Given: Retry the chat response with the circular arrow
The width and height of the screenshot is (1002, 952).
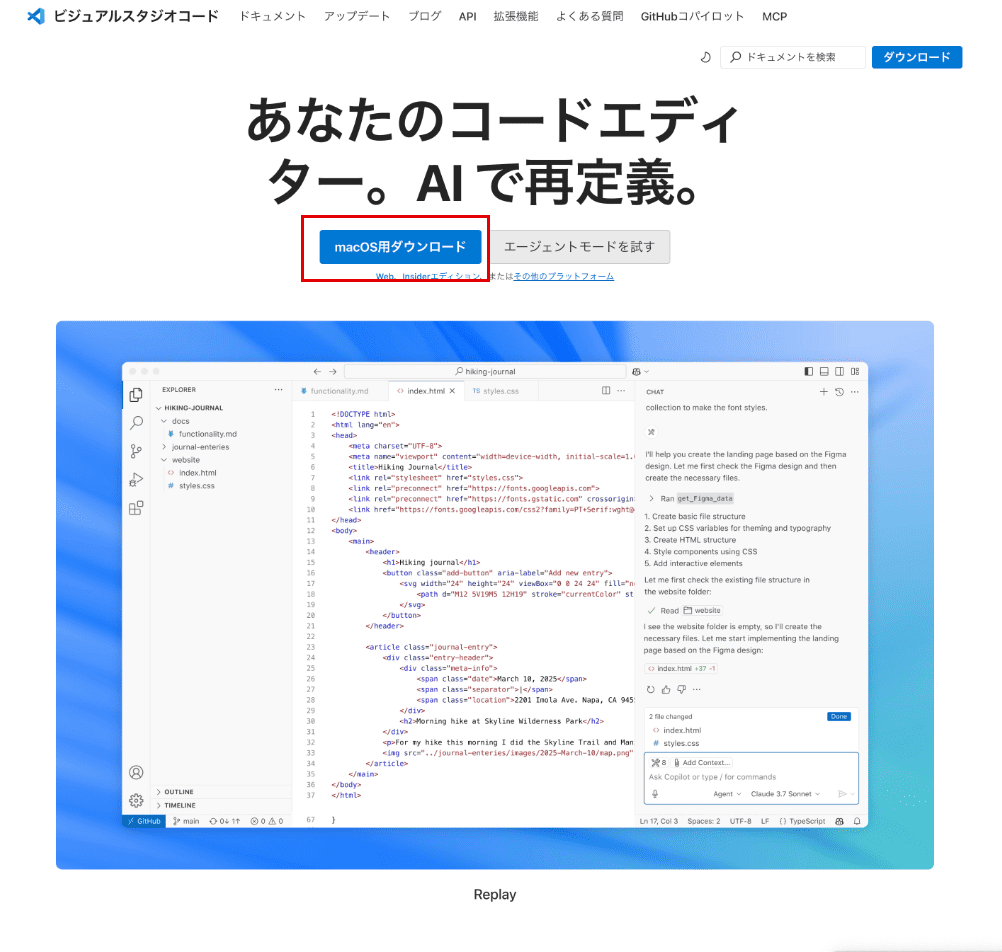Looking at the screenshot, I should (651, 689).
